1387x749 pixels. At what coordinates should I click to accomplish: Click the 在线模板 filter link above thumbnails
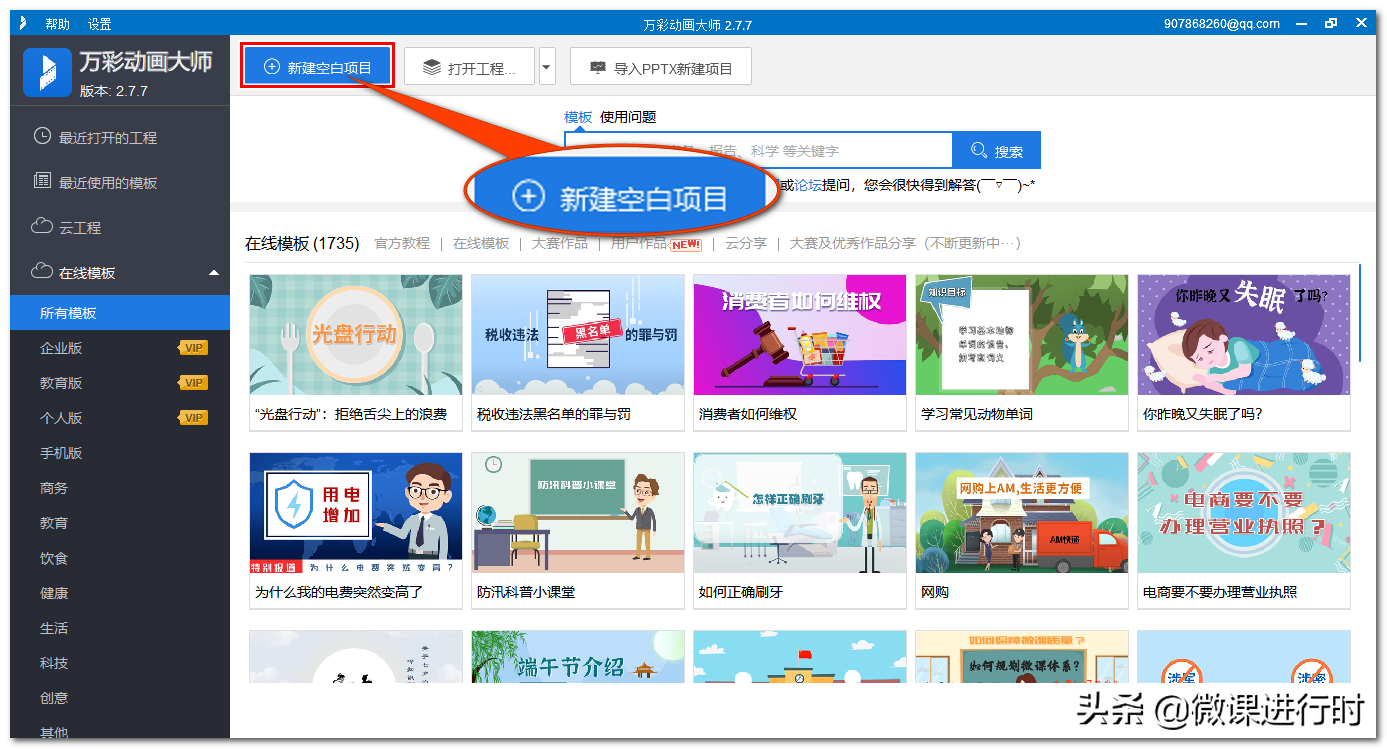click(x=481, y=243)
